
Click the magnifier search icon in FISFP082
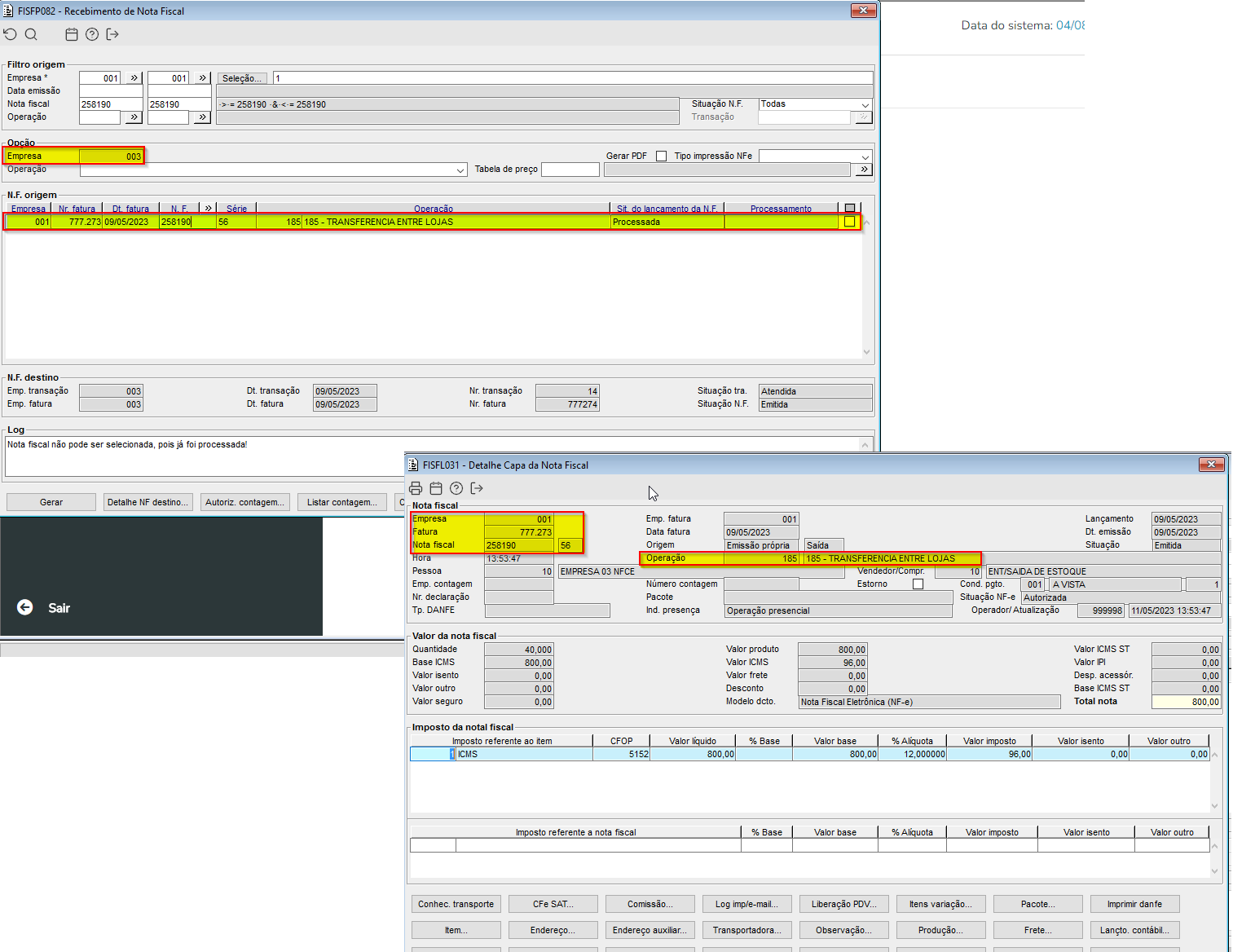[31, 34]
